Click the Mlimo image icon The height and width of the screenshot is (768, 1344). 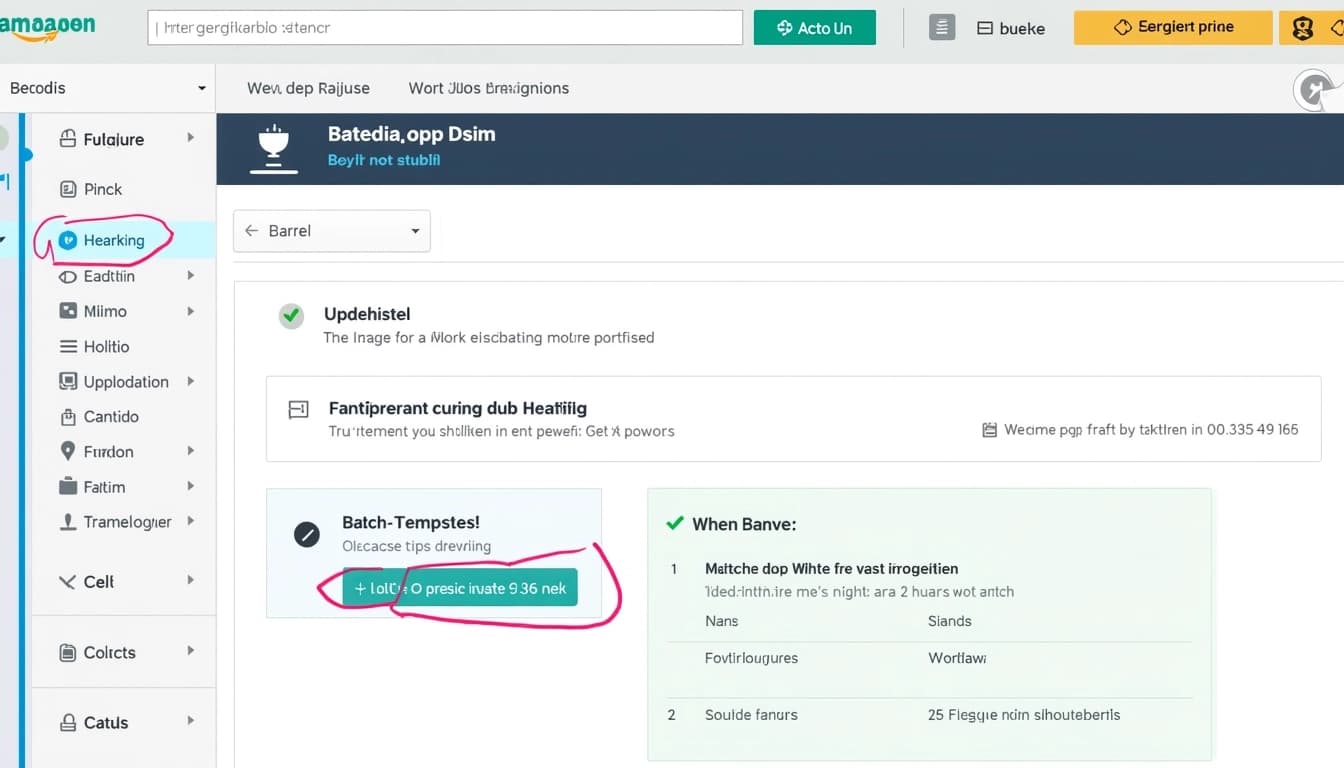[x=68, y=311]
